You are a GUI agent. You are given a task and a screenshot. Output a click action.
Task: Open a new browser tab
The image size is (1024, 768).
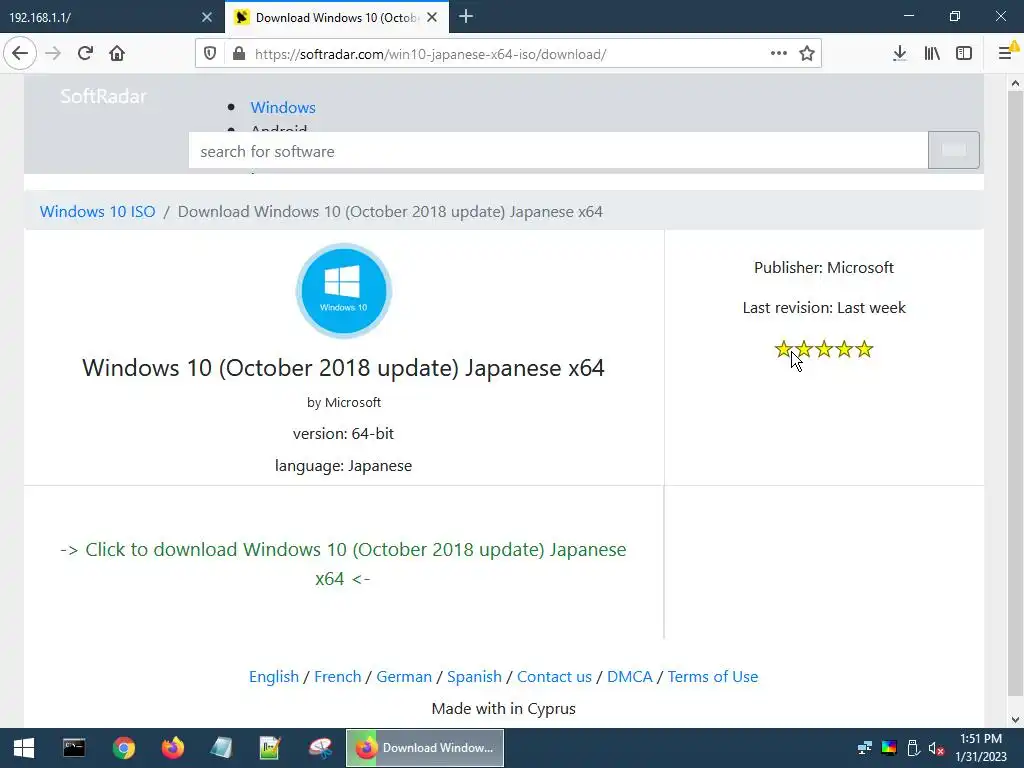466,17
